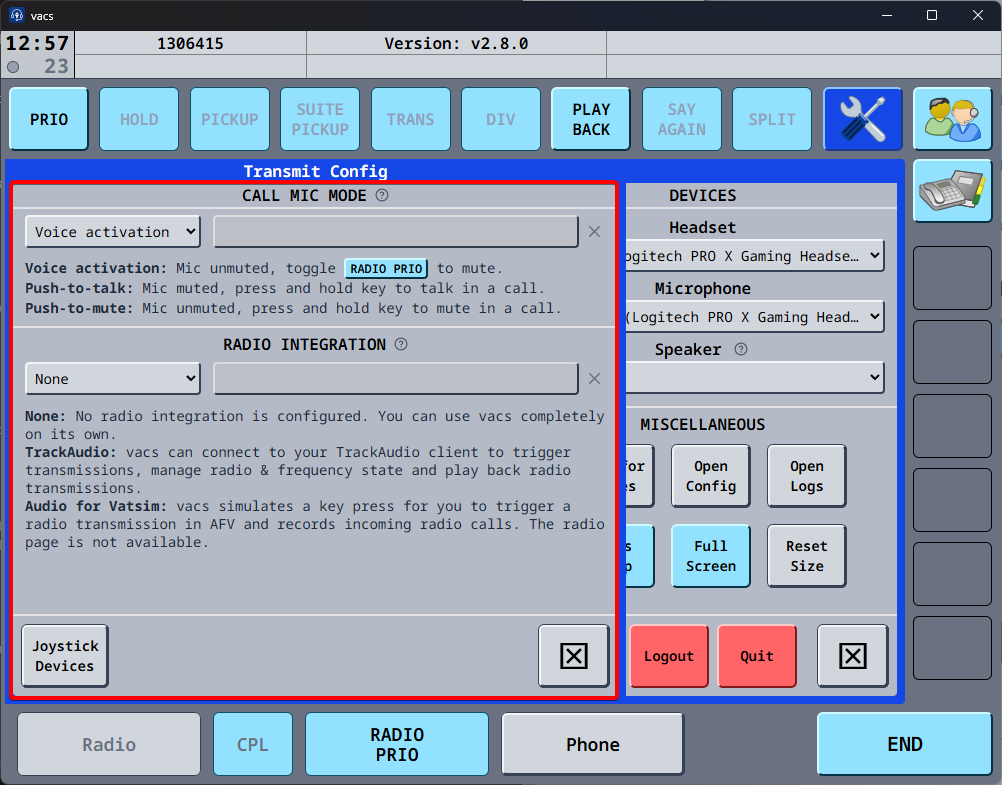Toggle the CPL button
The height and width of the screenshot is (785, 1002).
click(x=253, y=744)
